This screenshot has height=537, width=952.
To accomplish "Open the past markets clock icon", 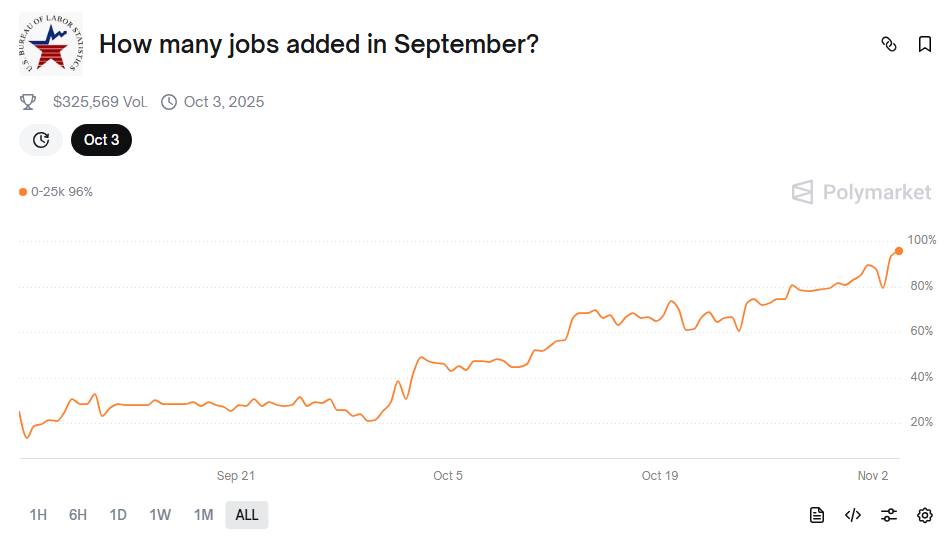I will click(x=41, y=140).
